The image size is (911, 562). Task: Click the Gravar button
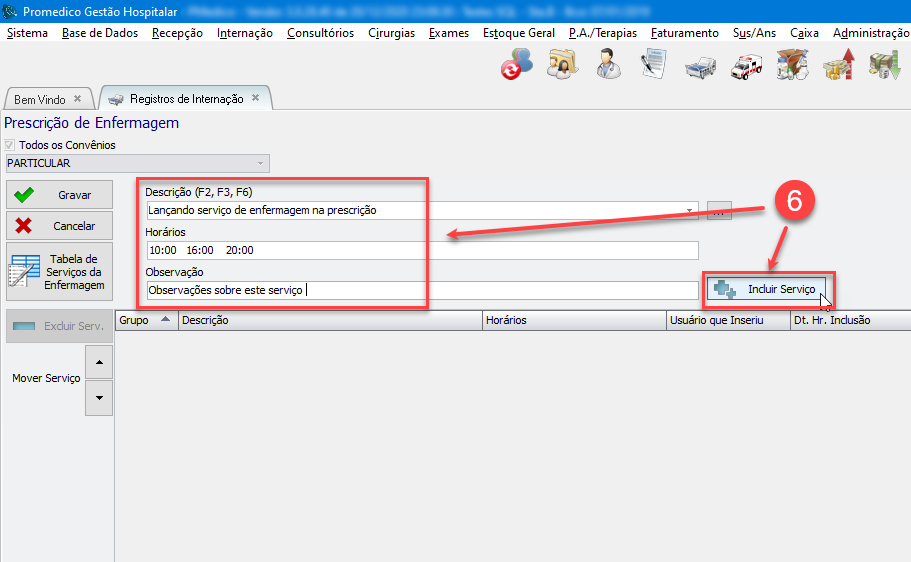click(58, 195)
